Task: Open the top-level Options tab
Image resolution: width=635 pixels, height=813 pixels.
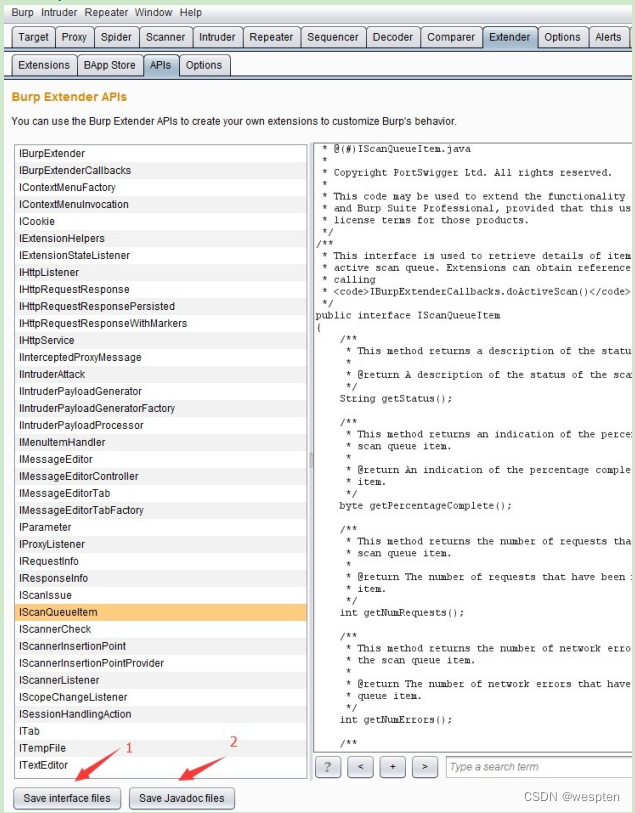Action: point(562,37)
